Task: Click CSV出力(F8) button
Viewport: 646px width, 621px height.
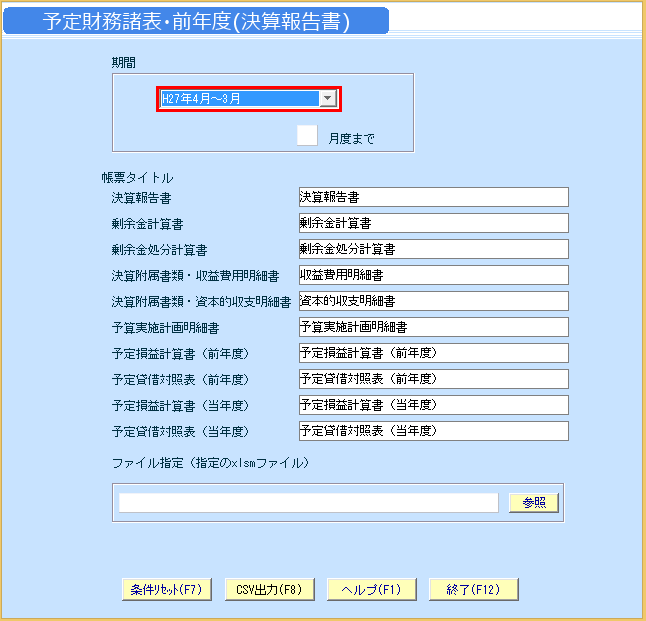Action: pos(269,589)
